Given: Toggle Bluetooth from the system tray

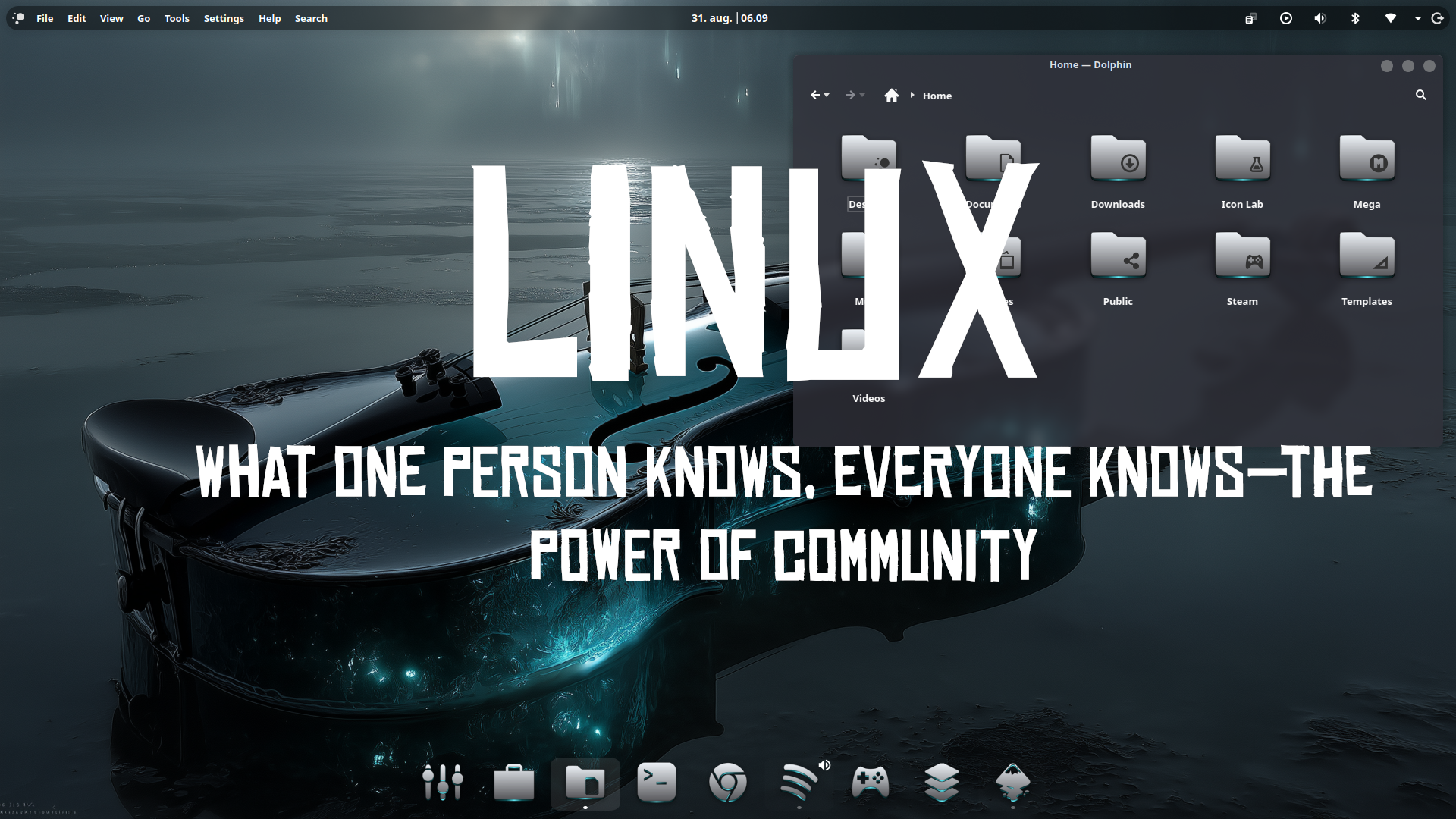Looking at the screenshot, I should coord(1355,18).
